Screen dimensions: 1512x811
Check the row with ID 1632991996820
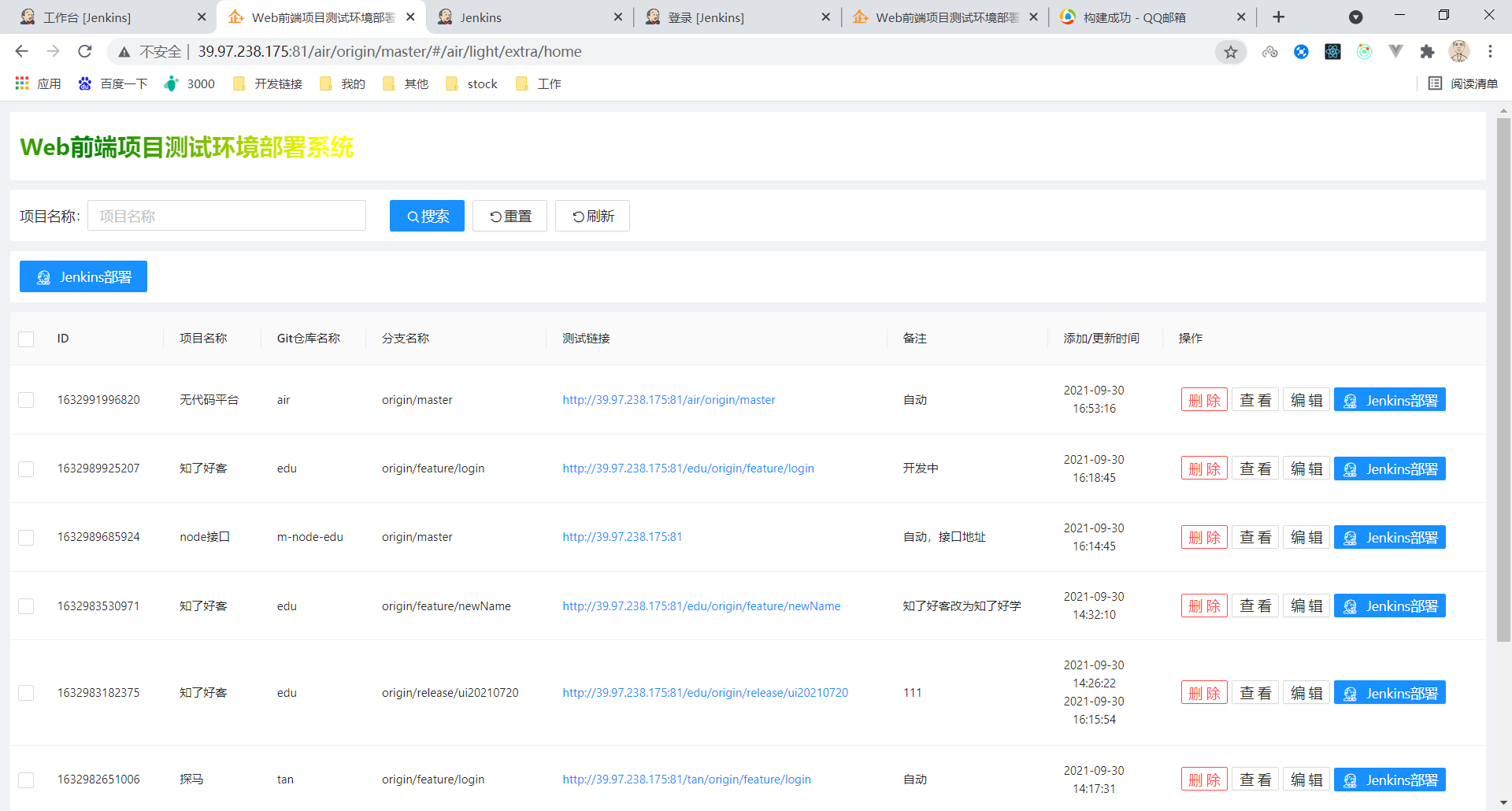[x=26, y=400]
